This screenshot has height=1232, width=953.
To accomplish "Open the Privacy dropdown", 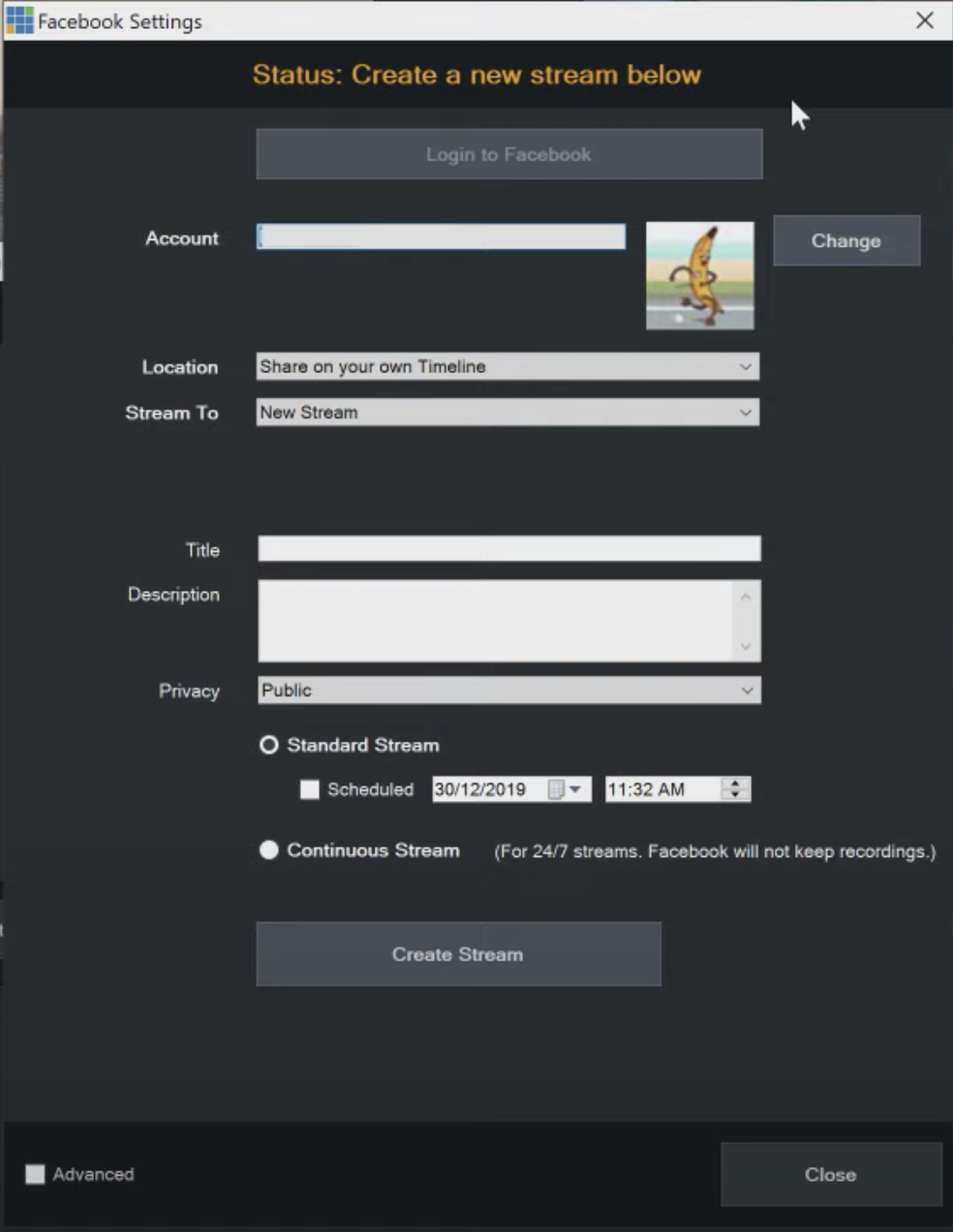I will click(x=509, y=690).
